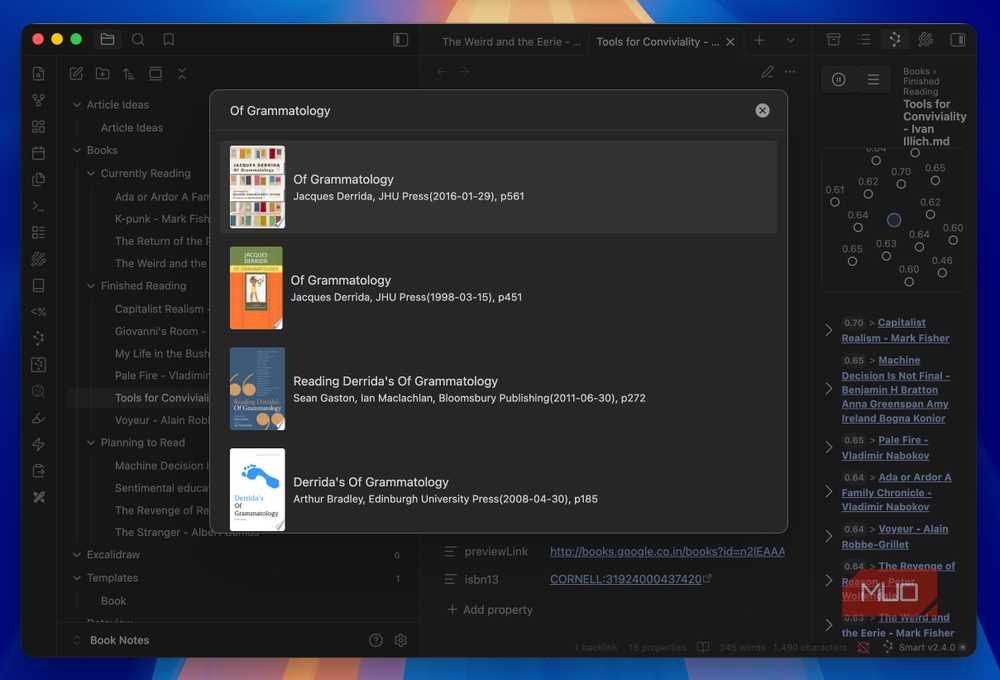The width and height of the screenshot is (1000, 680).
Task: Toggle the left sidebar panel icon
Action: tap(401, 40)
